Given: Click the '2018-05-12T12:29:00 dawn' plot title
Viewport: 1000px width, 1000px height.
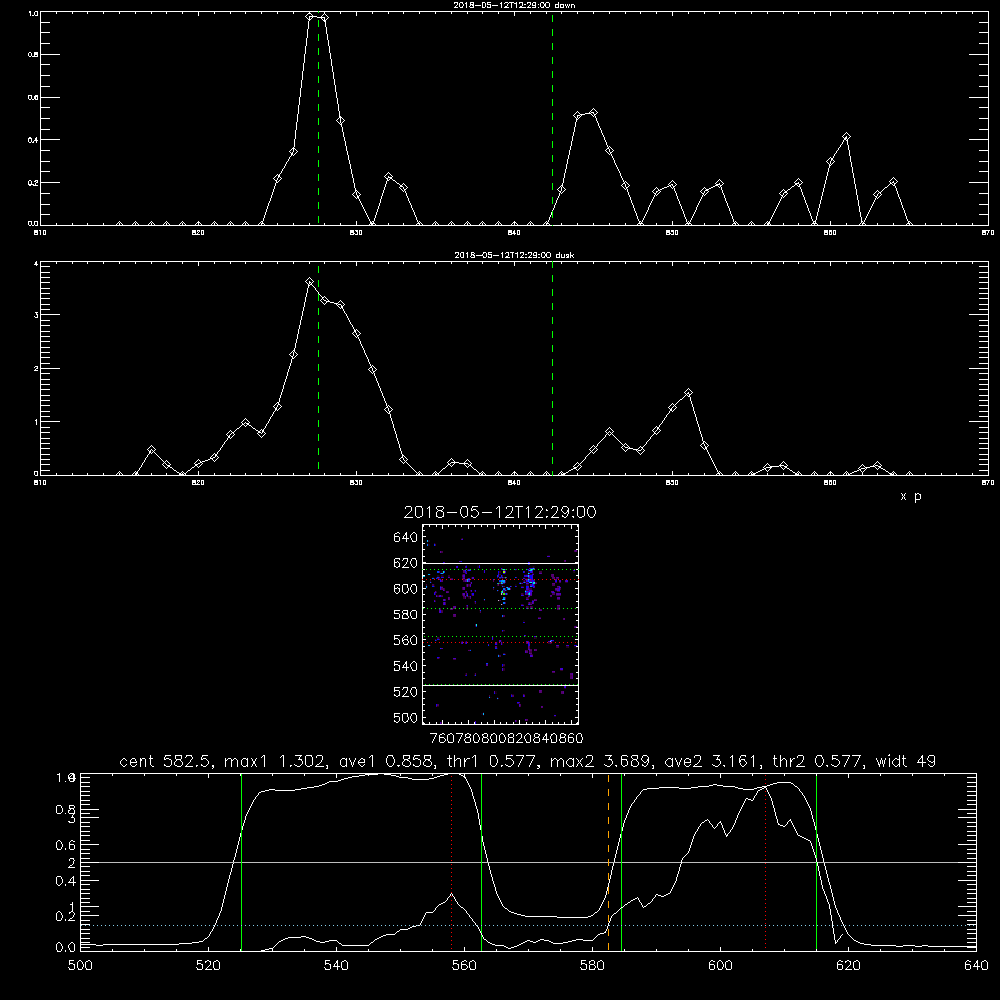Looking at the screenshot, I should [514, 5].
